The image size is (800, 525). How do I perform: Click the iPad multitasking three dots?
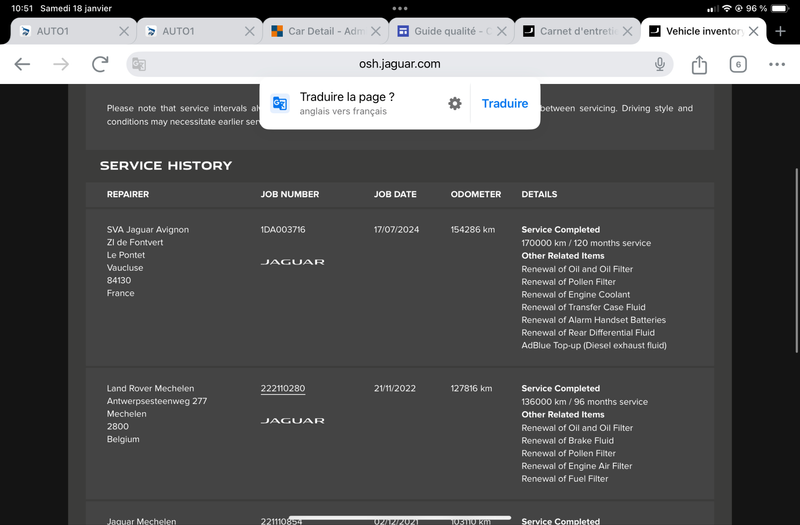[x=399, y=8]
